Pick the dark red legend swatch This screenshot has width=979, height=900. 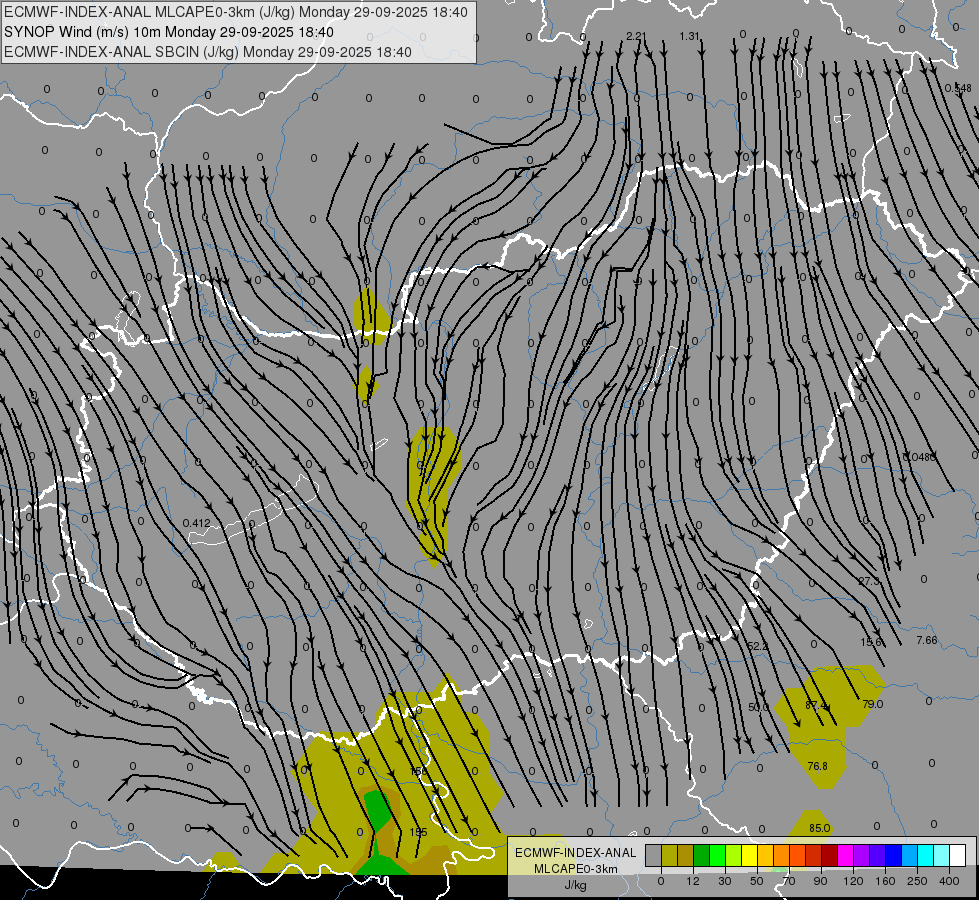coord(829,855)
